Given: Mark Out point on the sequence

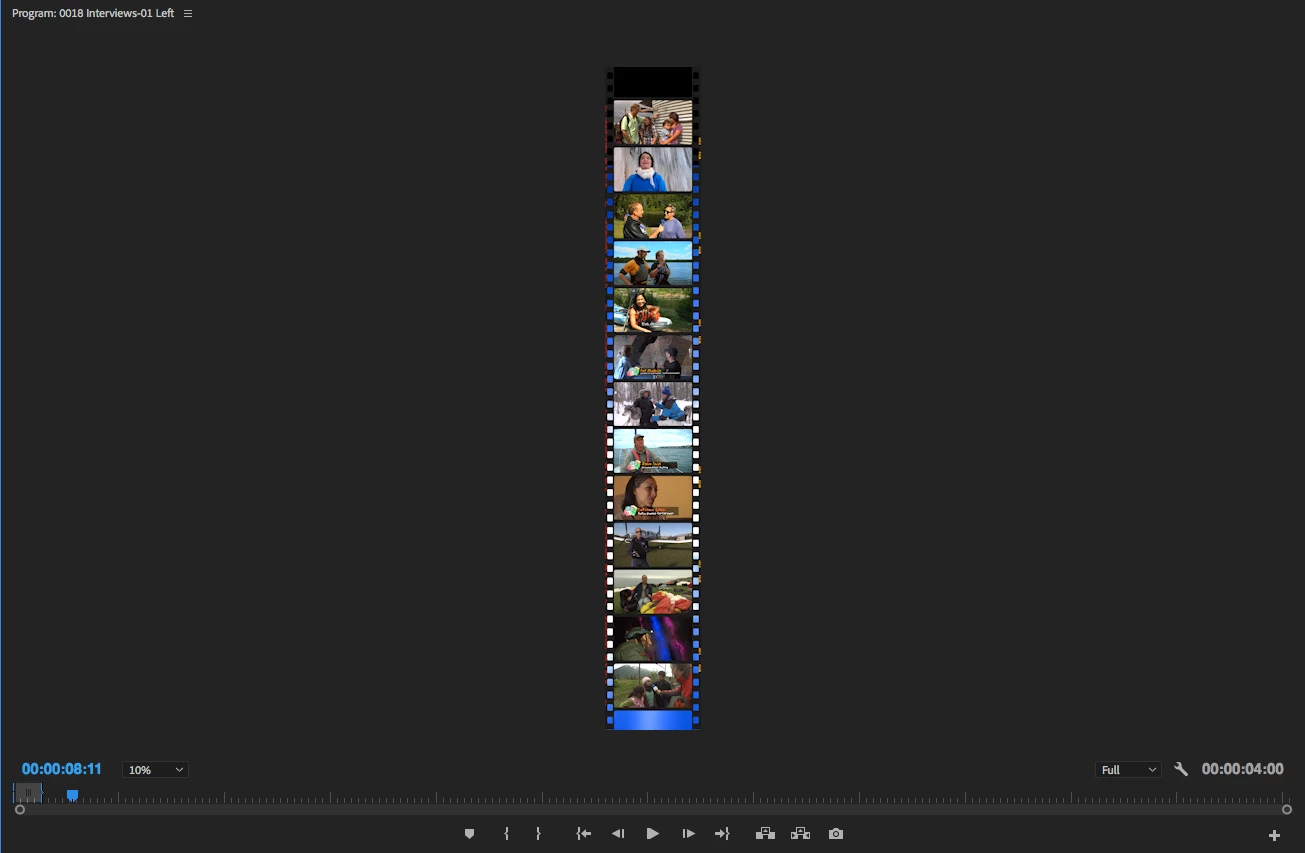Looking at the screenshot, I should pyautogui.click(x=538, y=834).
